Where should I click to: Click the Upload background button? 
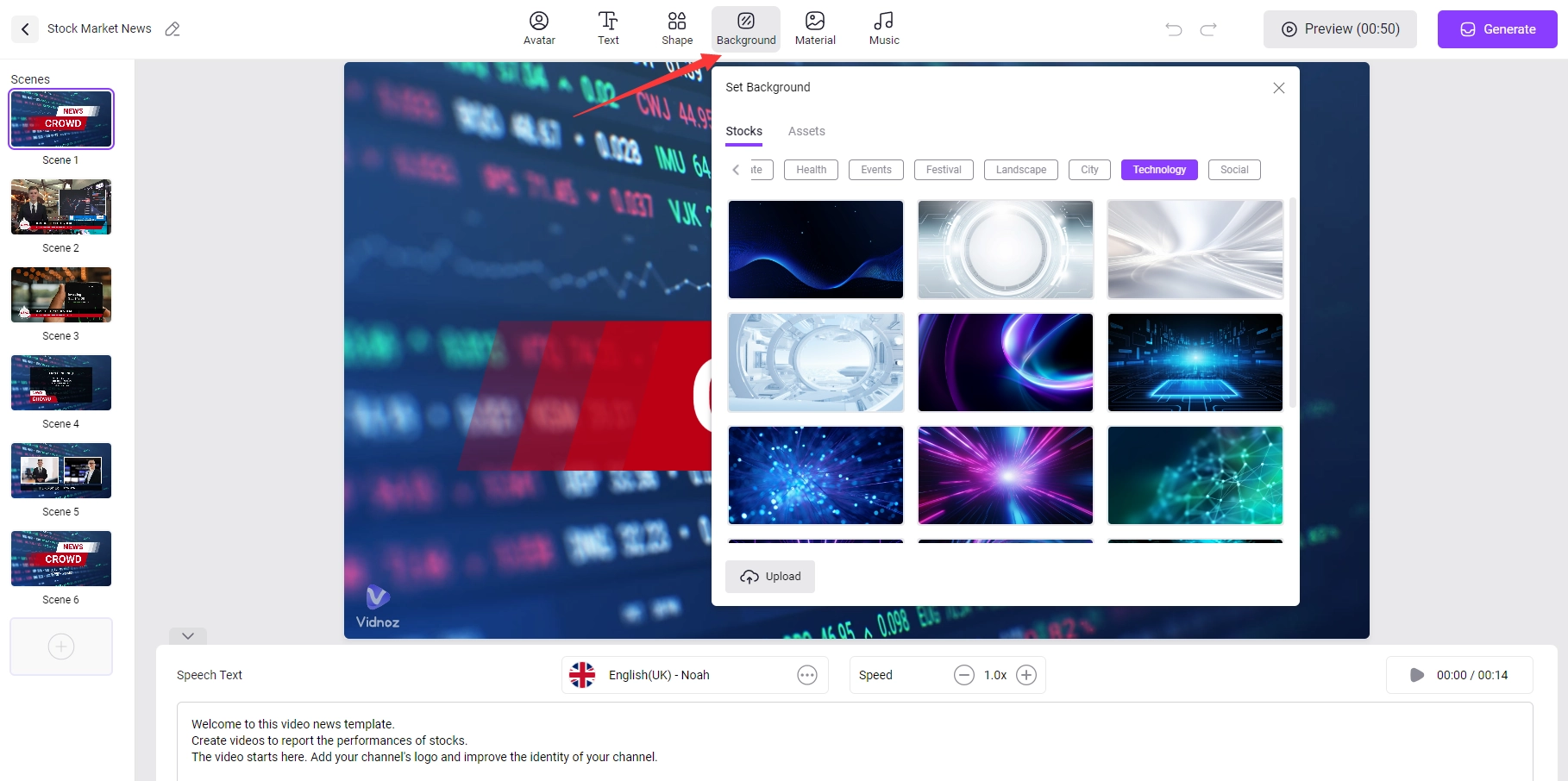770,577
